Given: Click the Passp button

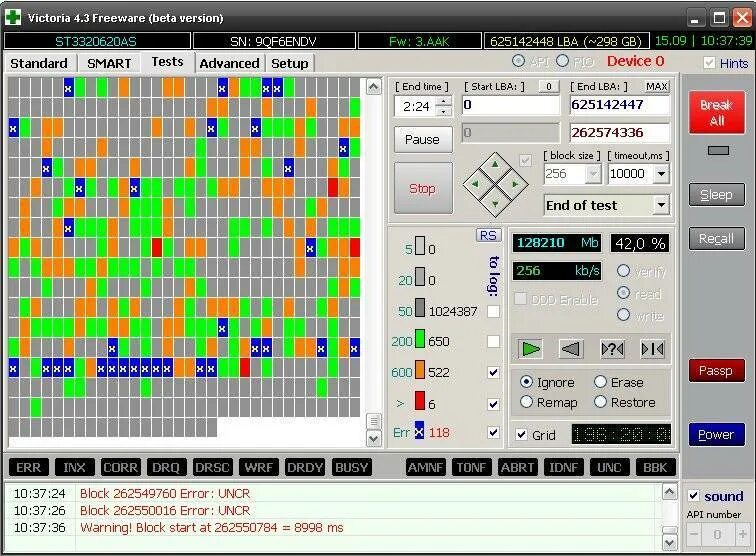Looking at the screenshot, I should pyautogui.click(x=716, y=370).
